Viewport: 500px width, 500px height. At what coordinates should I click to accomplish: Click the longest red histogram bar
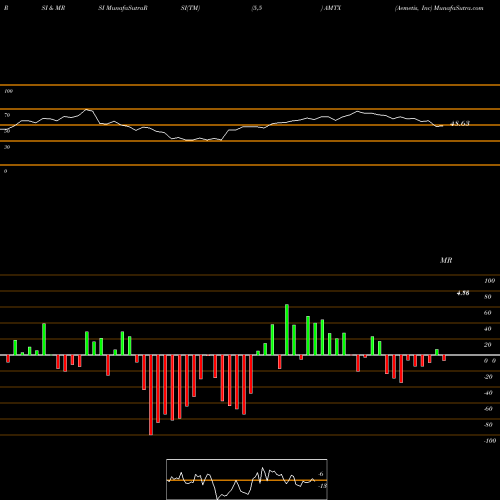(x=151, y=395)
